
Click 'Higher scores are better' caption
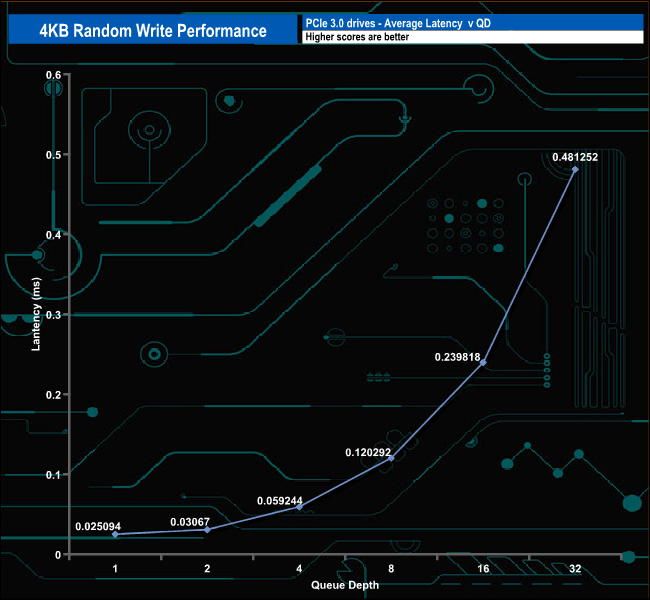pos(357,37)
